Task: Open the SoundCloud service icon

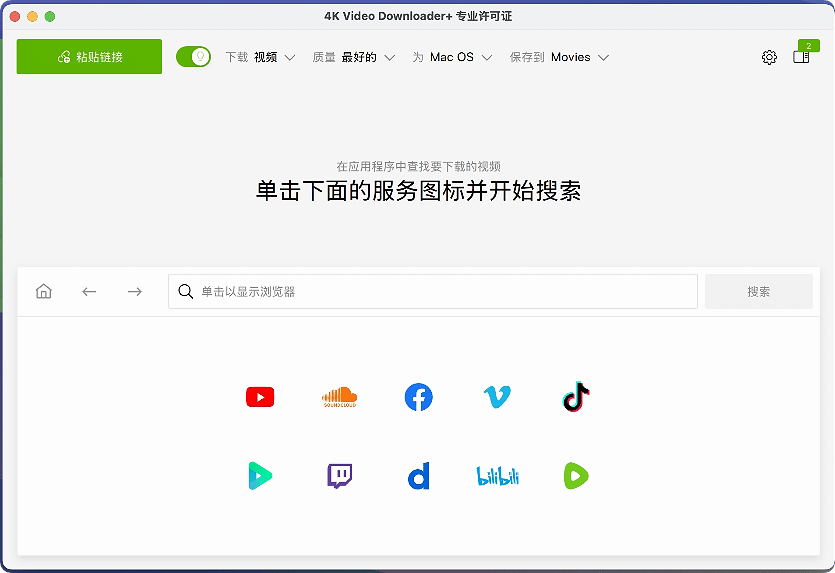Action: [339, 397]
